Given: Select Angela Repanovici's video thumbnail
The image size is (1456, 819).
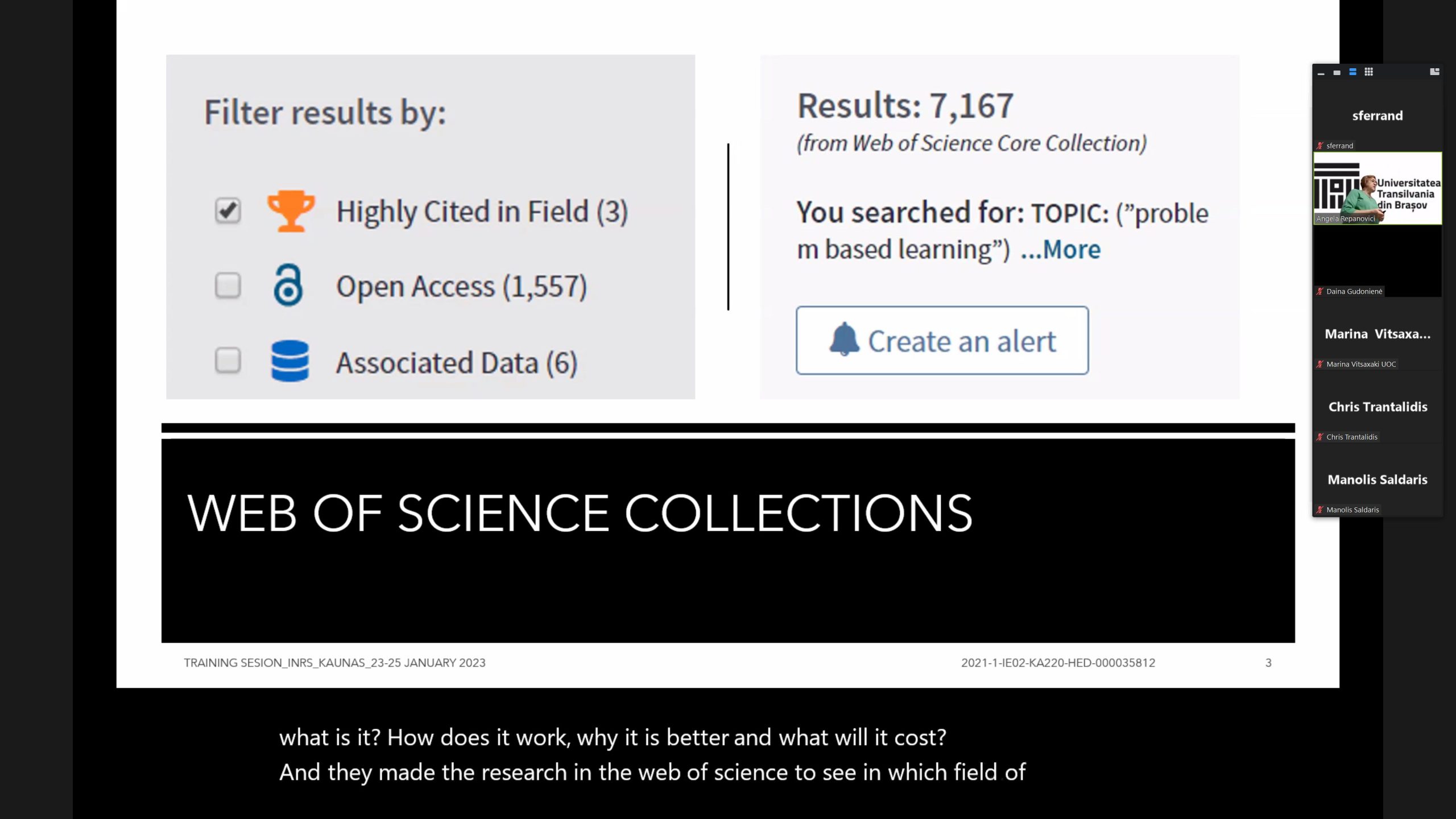Looking at the screenshot, I should [1378, 189].
